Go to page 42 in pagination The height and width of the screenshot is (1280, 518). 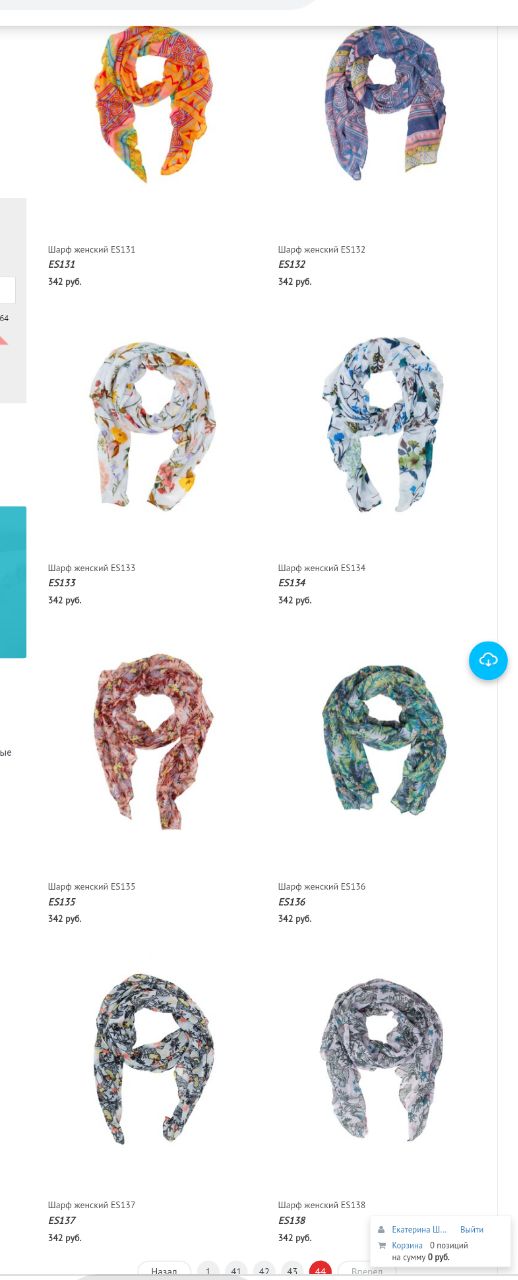click(264, 1271)
